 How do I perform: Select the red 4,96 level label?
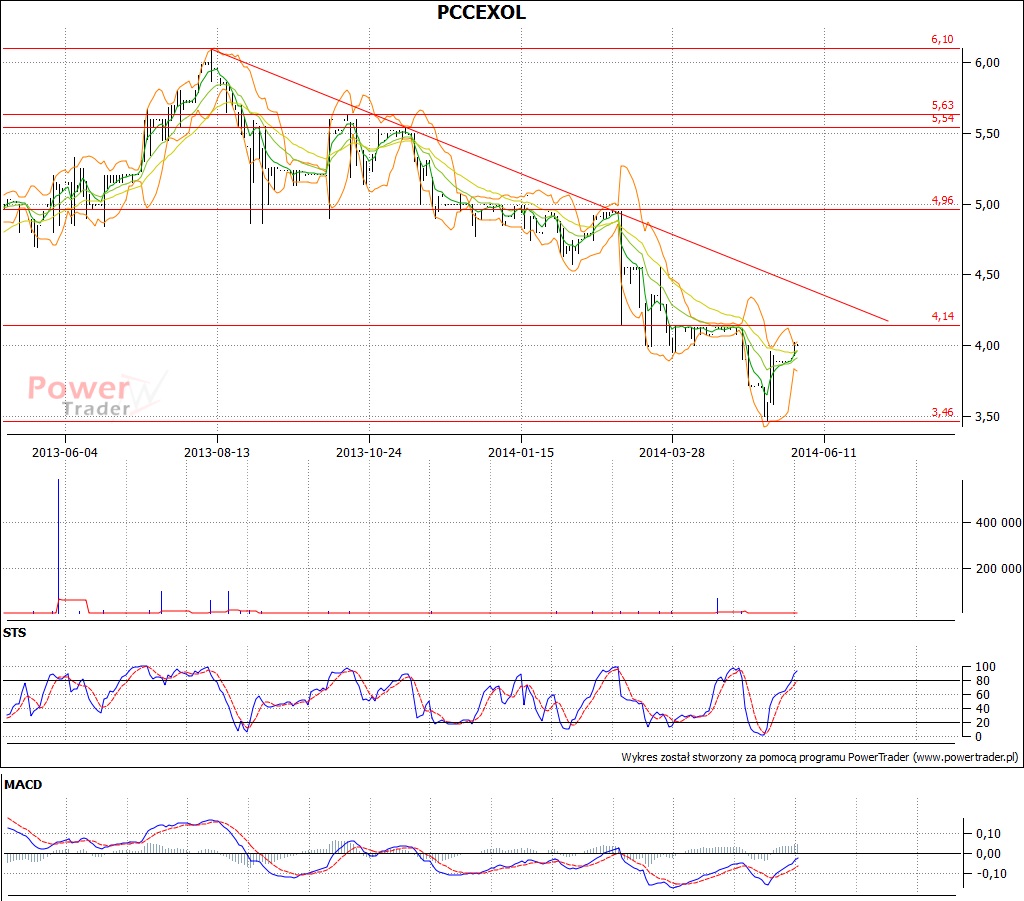pyautogui.click(x=942, y=200)
